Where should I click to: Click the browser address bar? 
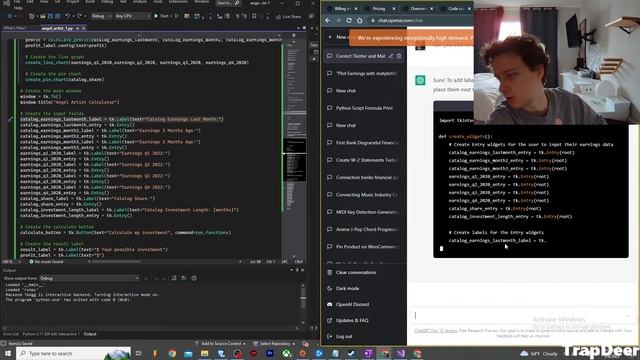coord(420,20)
